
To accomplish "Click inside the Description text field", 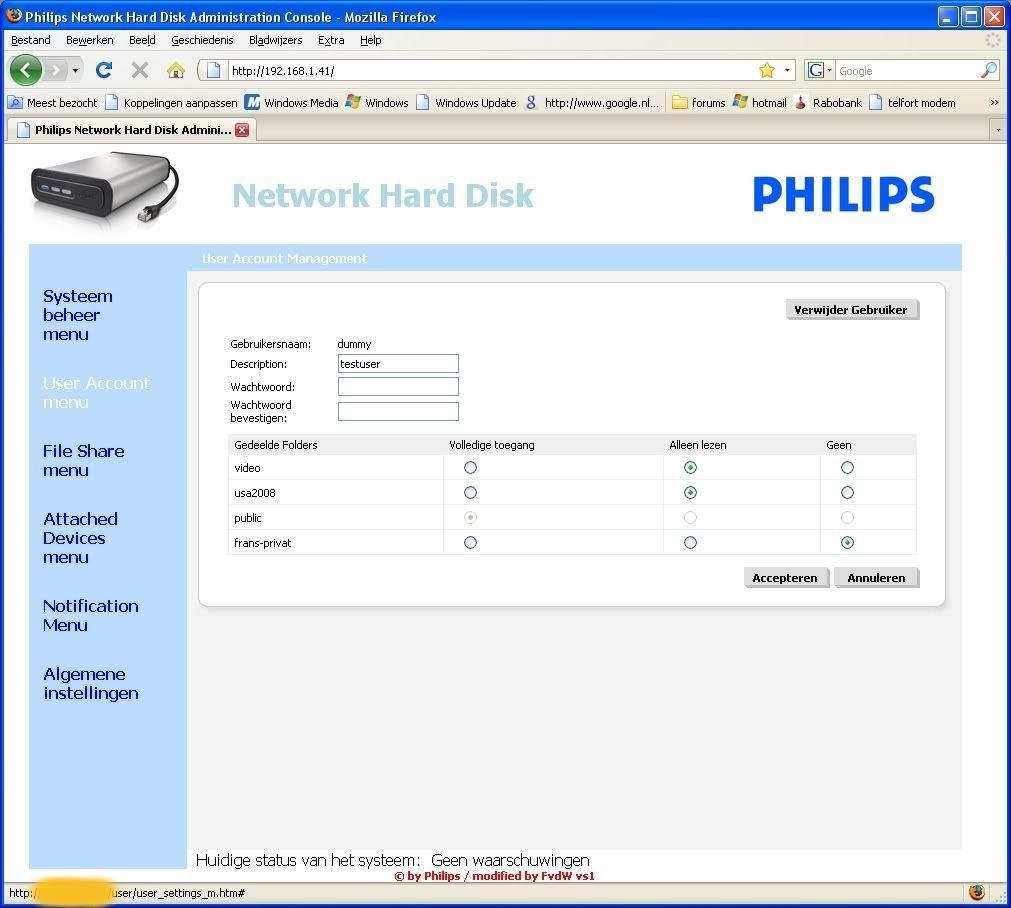I will pyautogui.click(x=397, y=363).
